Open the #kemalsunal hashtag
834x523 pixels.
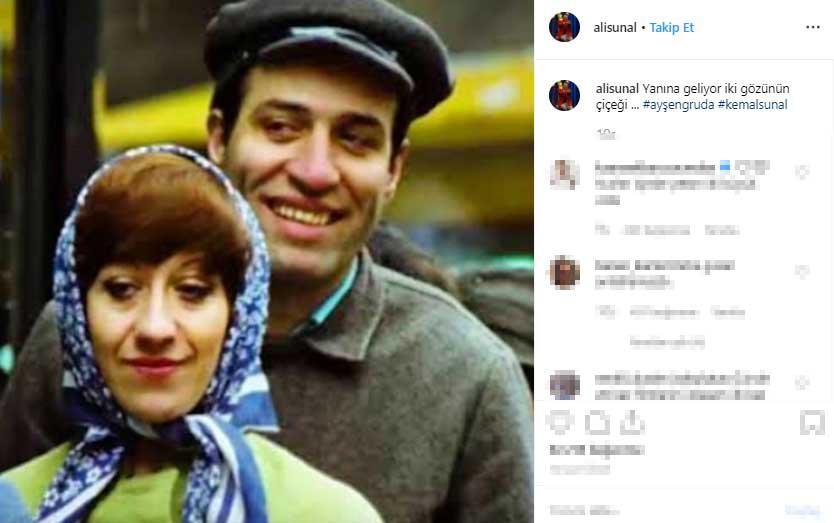pos(753,105)
